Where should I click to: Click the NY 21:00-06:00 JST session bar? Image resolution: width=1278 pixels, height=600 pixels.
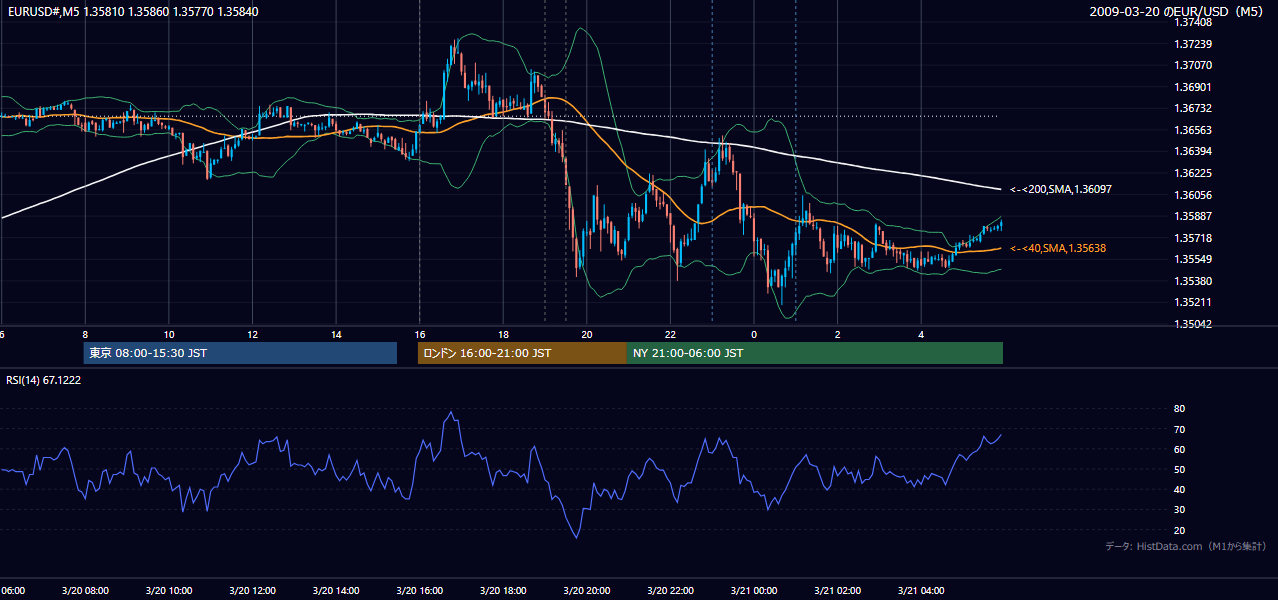coord(815,353)
